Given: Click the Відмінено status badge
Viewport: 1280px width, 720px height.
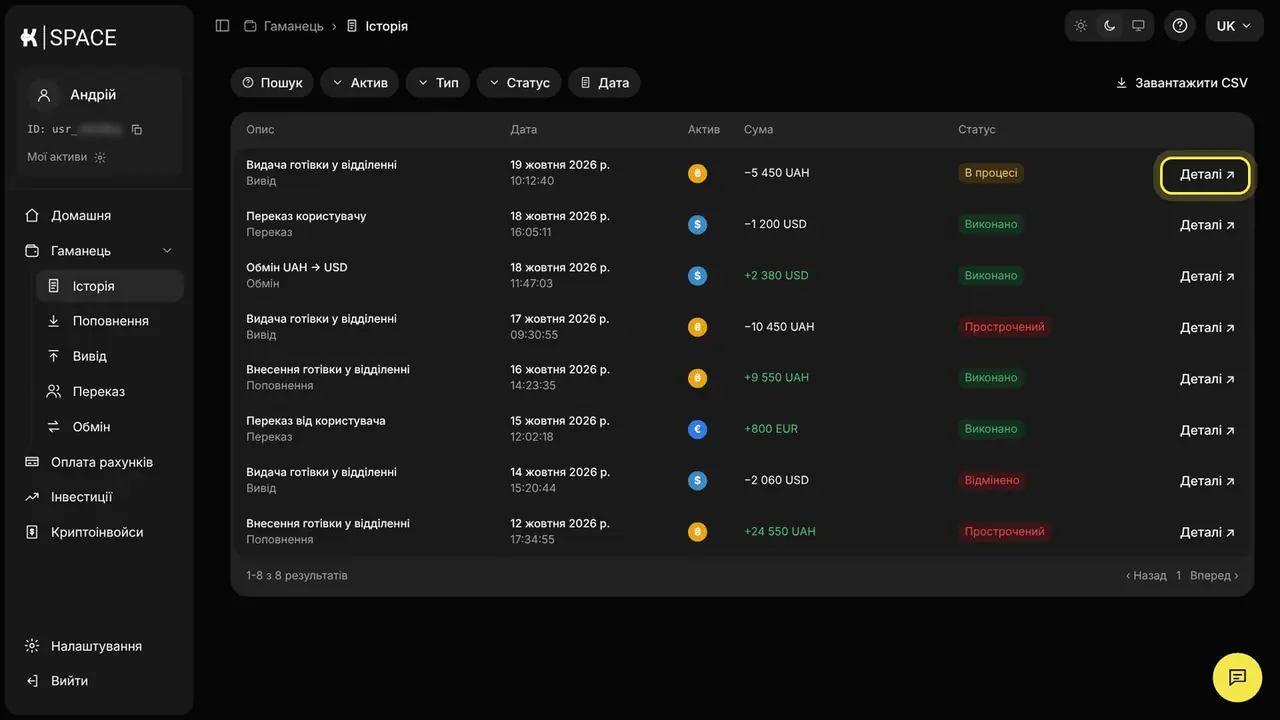Looking at the screenshot, I should click(992, 480).
